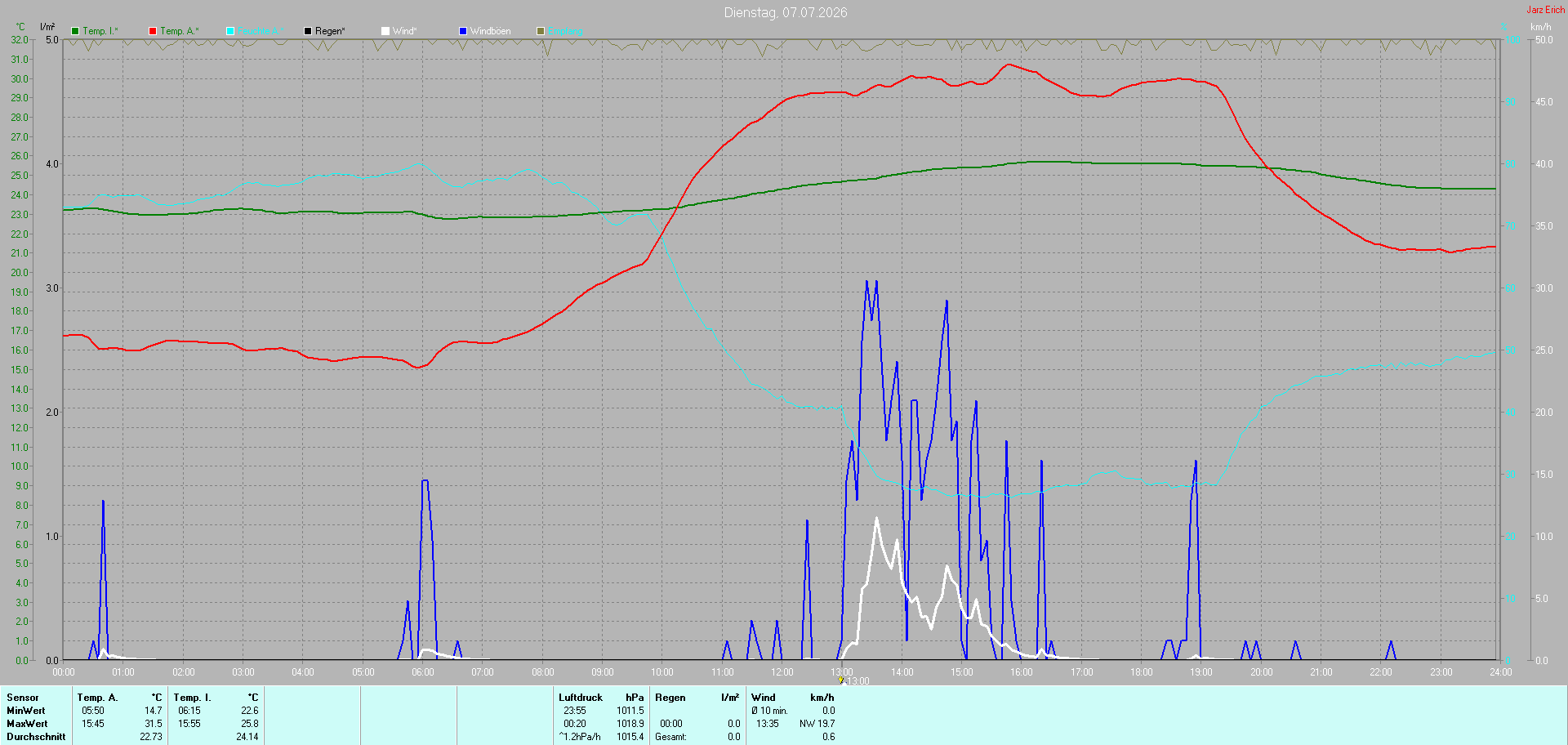This screenshot has width=1568, height=745.
Task: Click the time '15:45' of maximum Temp. A.
Action: [93, 724]
